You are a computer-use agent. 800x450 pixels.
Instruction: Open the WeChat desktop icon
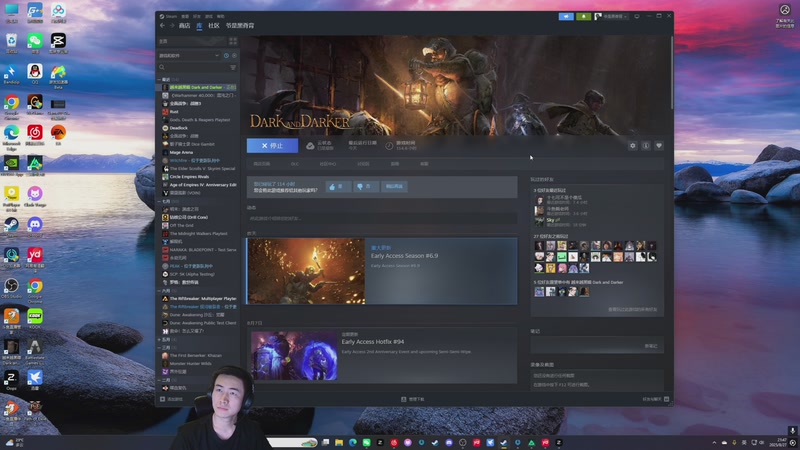coord(35,41)
